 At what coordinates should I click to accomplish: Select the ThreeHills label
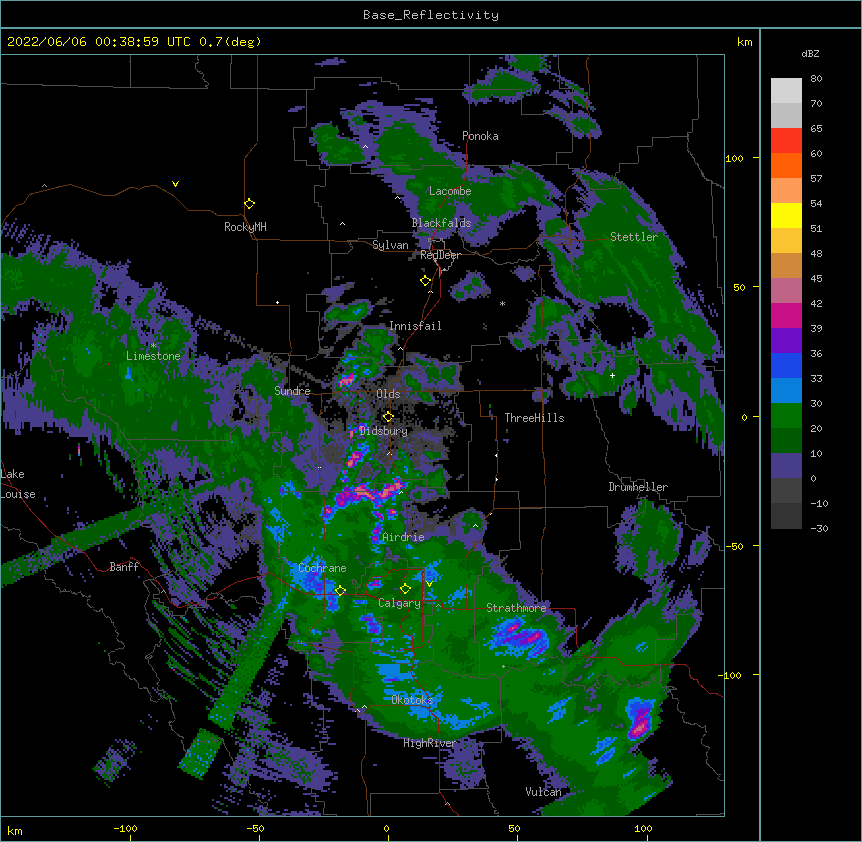534,418
